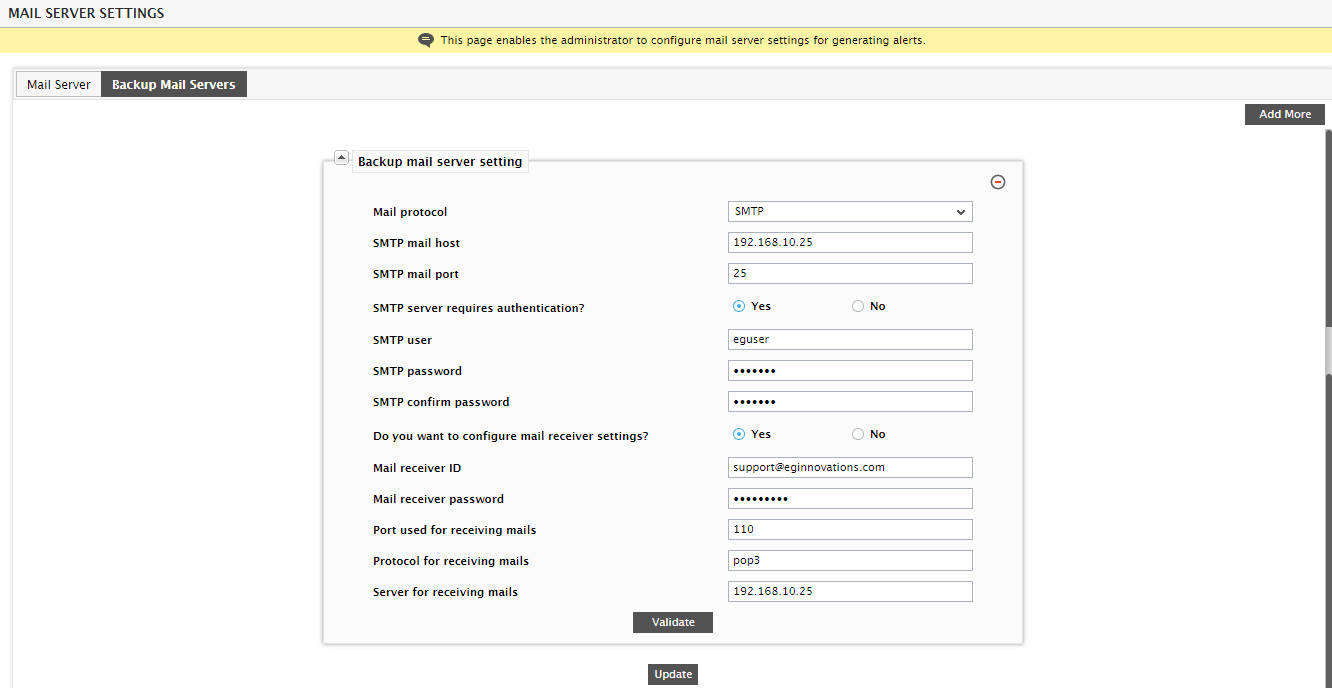
Task: Click the SMTP mail host label
Action: point(416,243)
